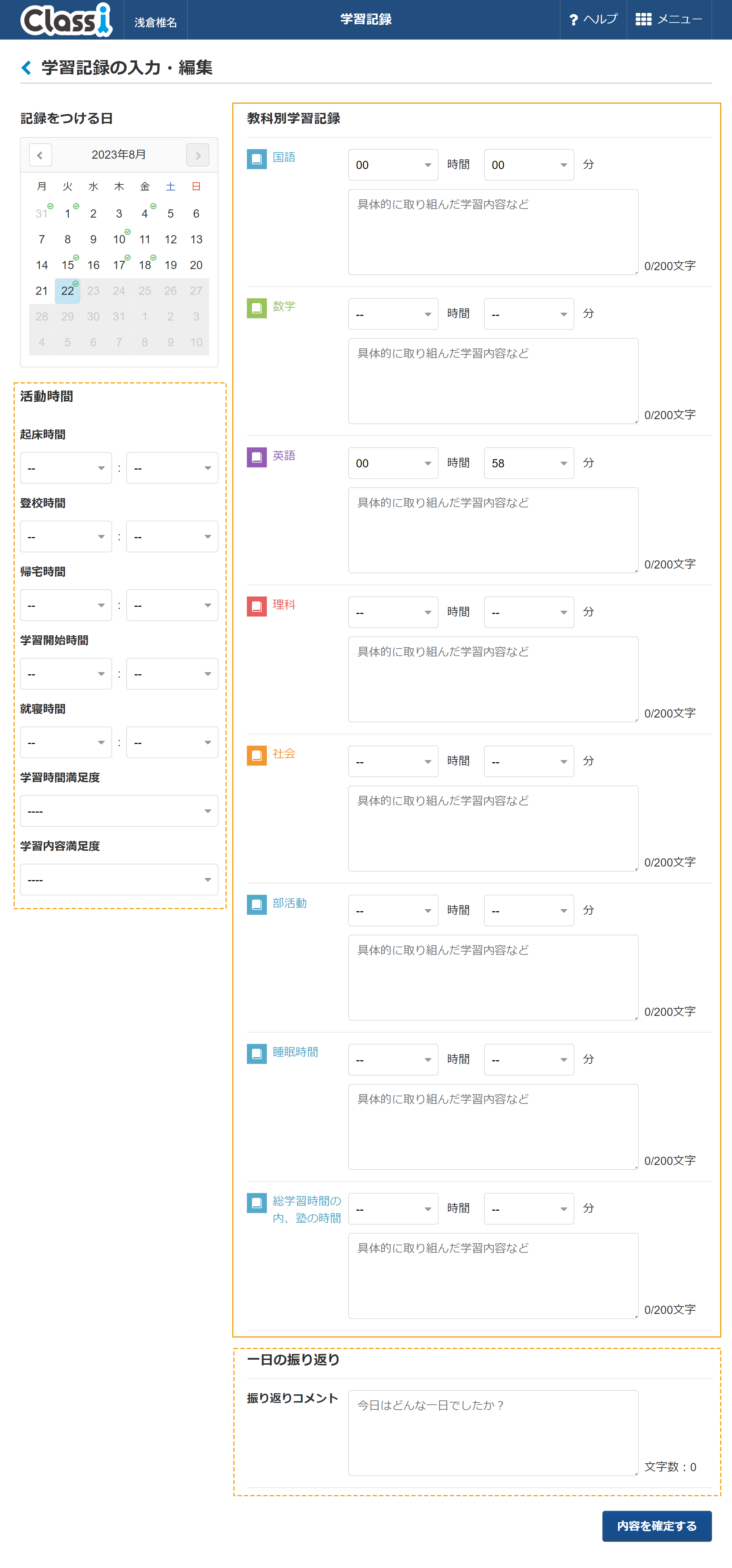
Task: Open the 英語 minutes dropdown showing 58
Action: [x=529, y=463]
